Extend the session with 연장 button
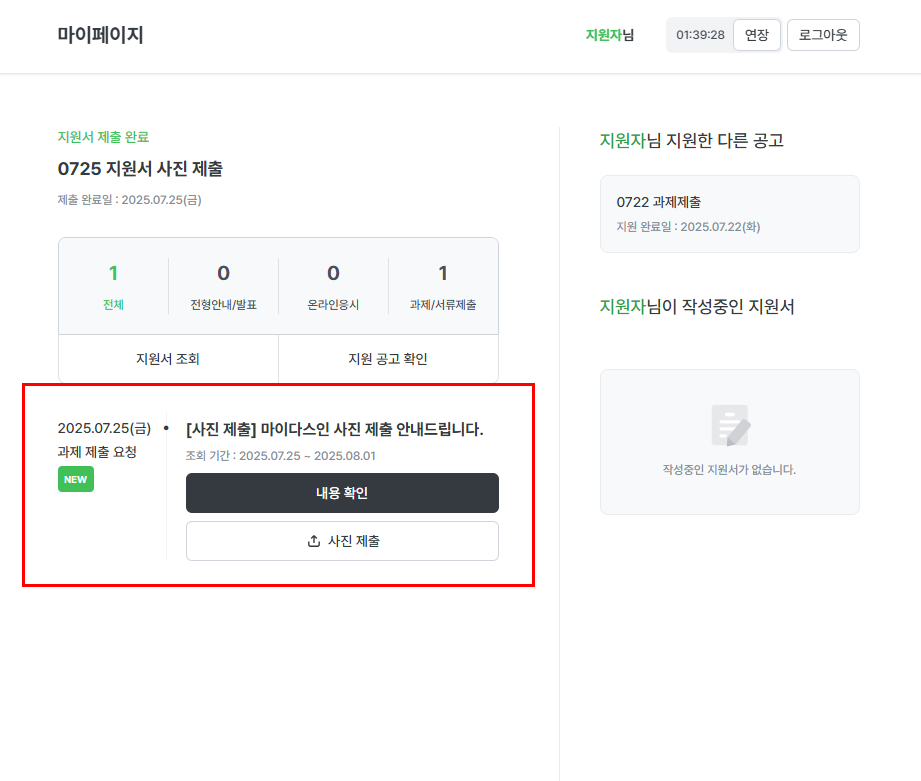 756,34
